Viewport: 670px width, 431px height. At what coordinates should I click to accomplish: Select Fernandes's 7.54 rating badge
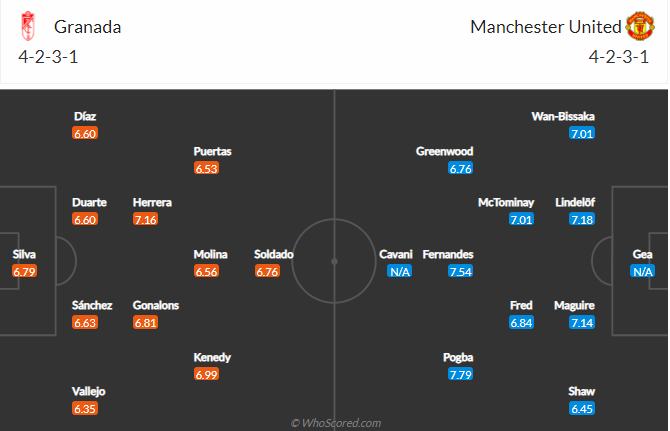pyautogui.click(x=461, y=271)
